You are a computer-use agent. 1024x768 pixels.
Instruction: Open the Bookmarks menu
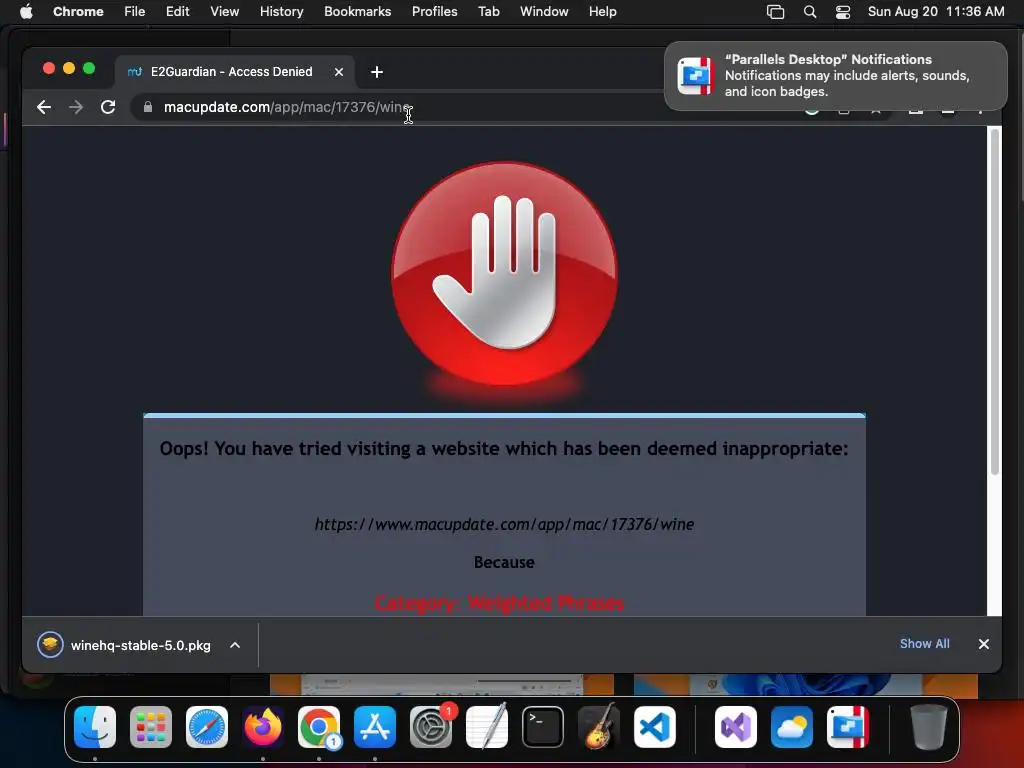[357, 12]
